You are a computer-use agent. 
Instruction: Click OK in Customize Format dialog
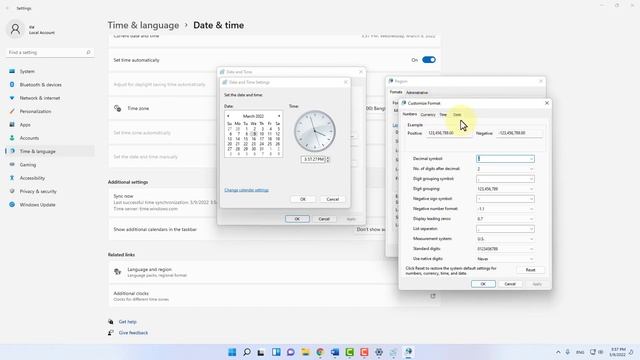[483, 284]
